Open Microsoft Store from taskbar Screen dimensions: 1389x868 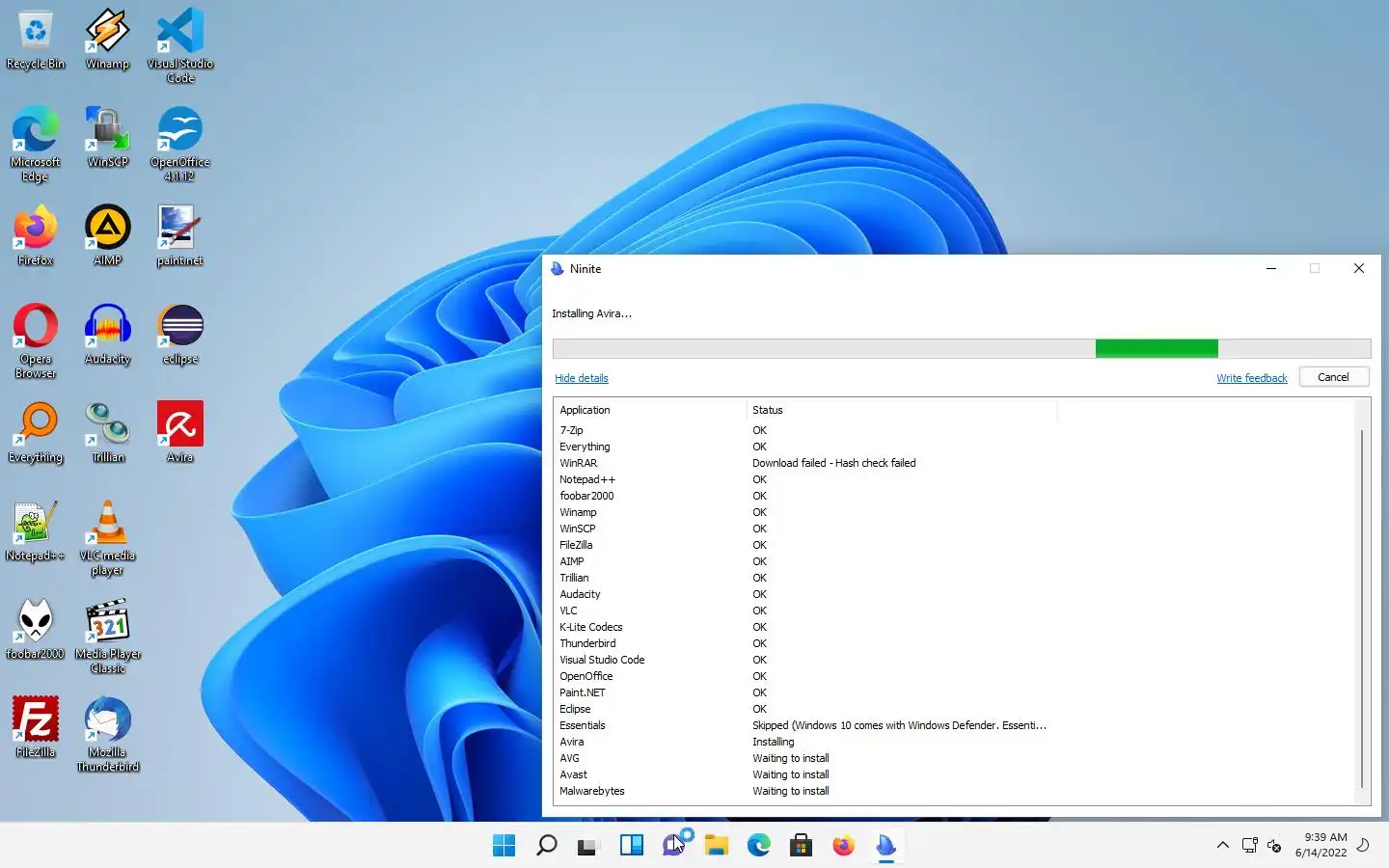[x=801, y=846]
